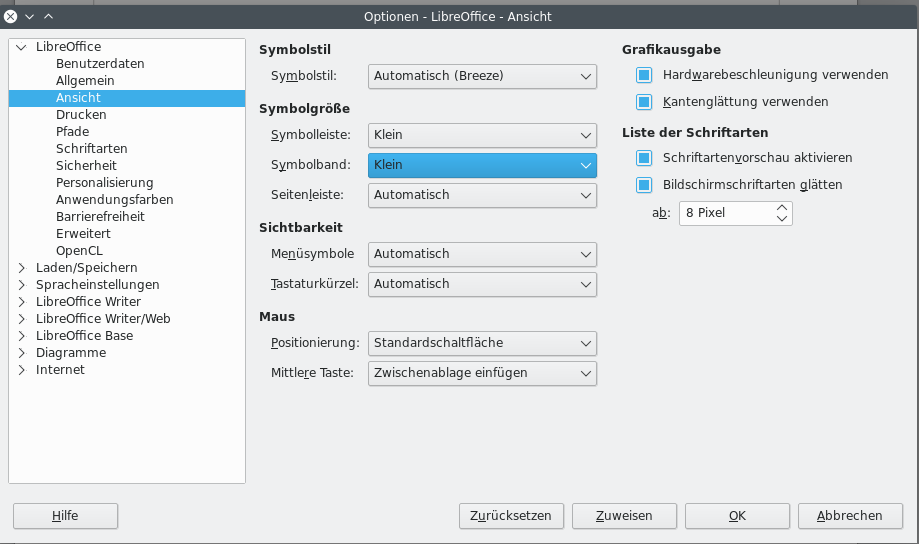This screenshot has width=919, height=544.
Task: Open OpenCL settings page
Action: click(79, 250)
